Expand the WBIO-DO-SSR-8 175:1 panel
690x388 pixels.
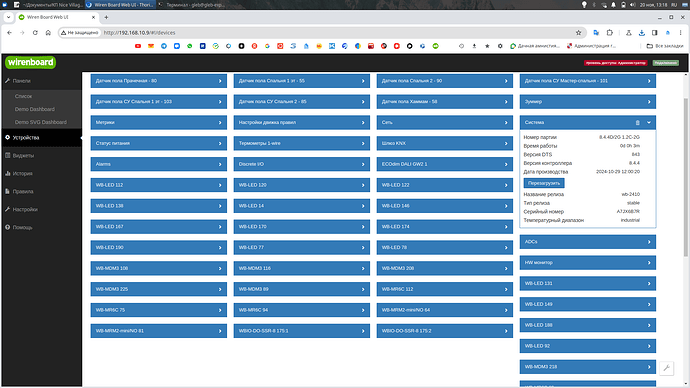pos(301,331)
